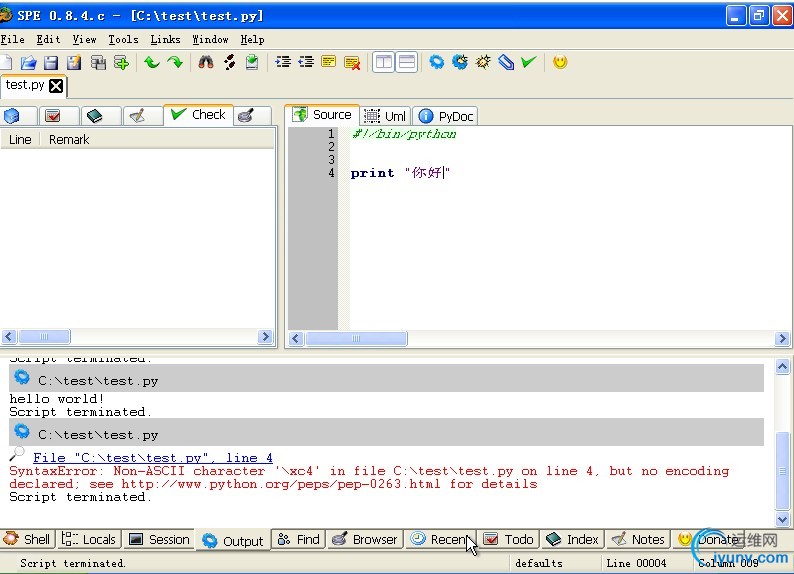
Task: Click the Line column header
Action: point(20,140)
